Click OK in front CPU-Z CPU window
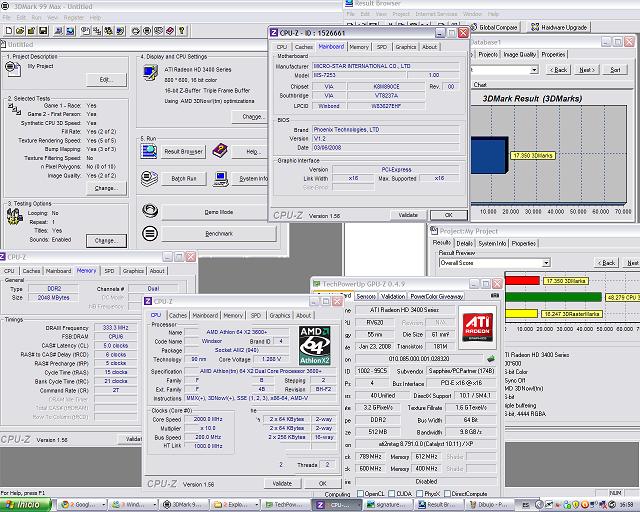 pos(322,483)
